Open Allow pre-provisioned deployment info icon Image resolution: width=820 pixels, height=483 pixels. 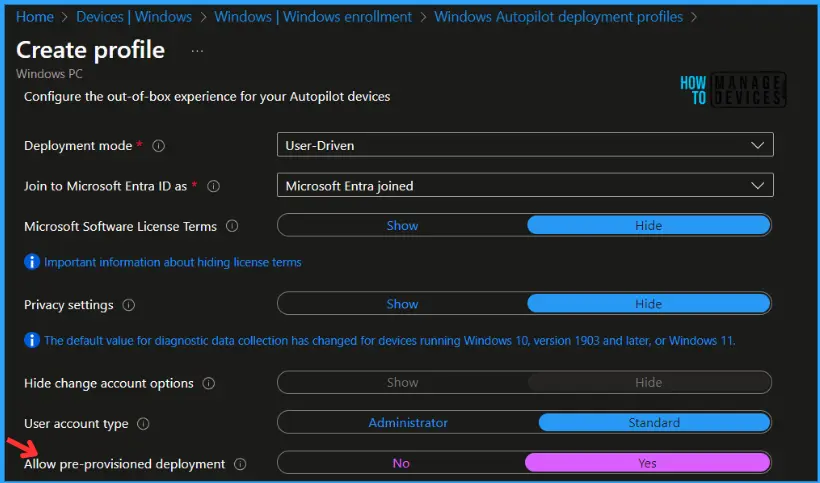click(240, 464)
